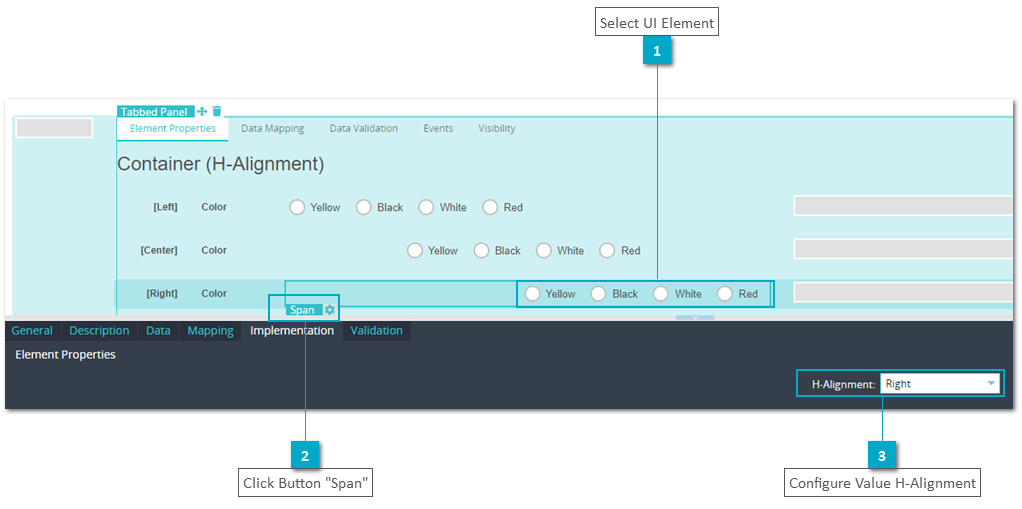Open the Data Validation tab

pyautogui.click(x=364, y=128)
